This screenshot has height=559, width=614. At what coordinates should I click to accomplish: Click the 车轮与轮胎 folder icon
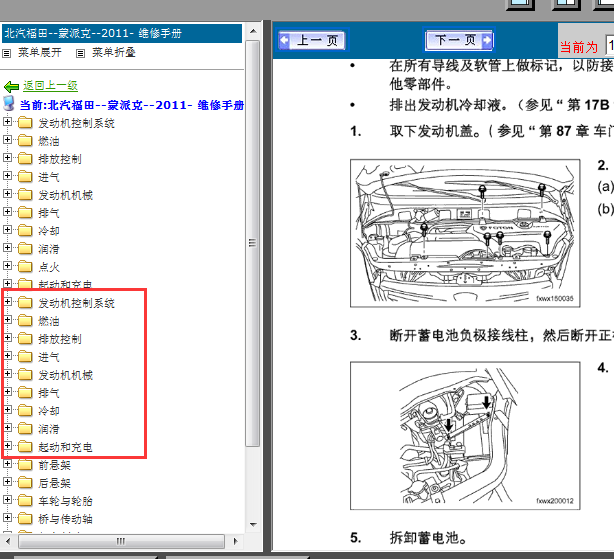[x=25, y=501]
